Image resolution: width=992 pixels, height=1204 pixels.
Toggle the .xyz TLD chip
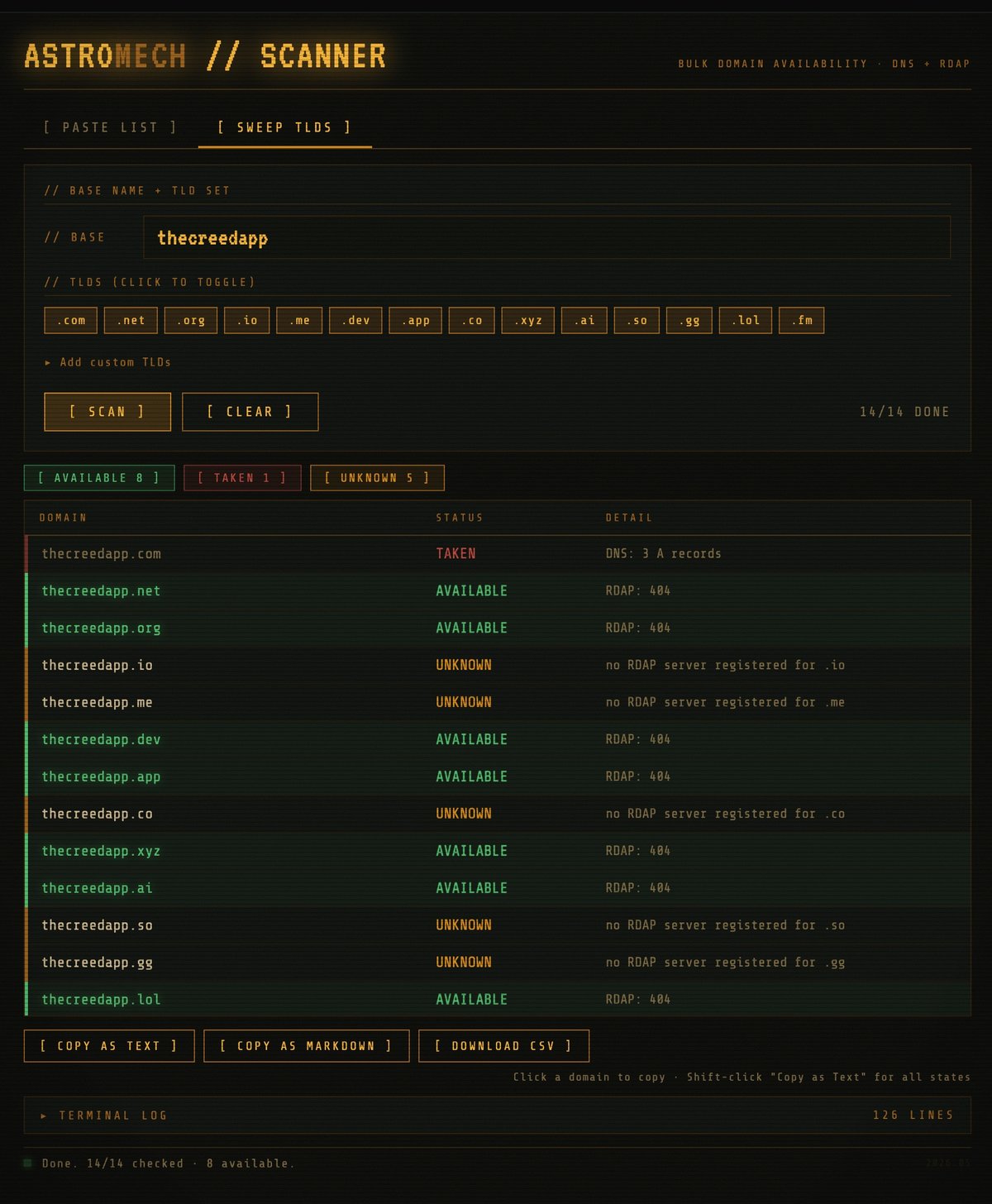pyautogui.click(x=528, y=321)
